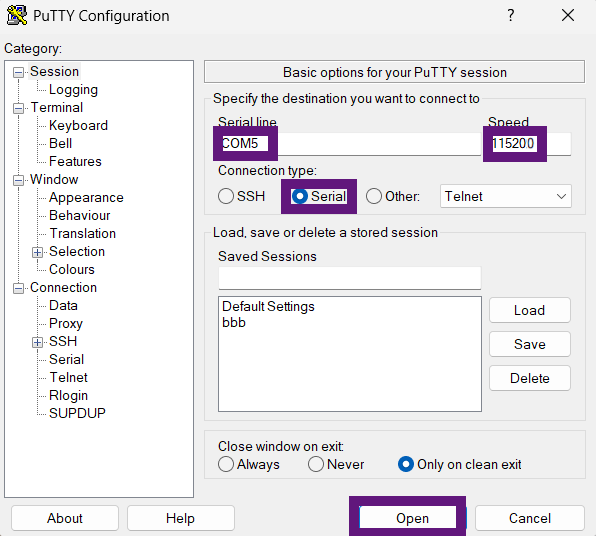Click the PuTTY icon in the title bar
Image resolution: width=596 pixels, height=536 pixels.
tap(16, 16)
